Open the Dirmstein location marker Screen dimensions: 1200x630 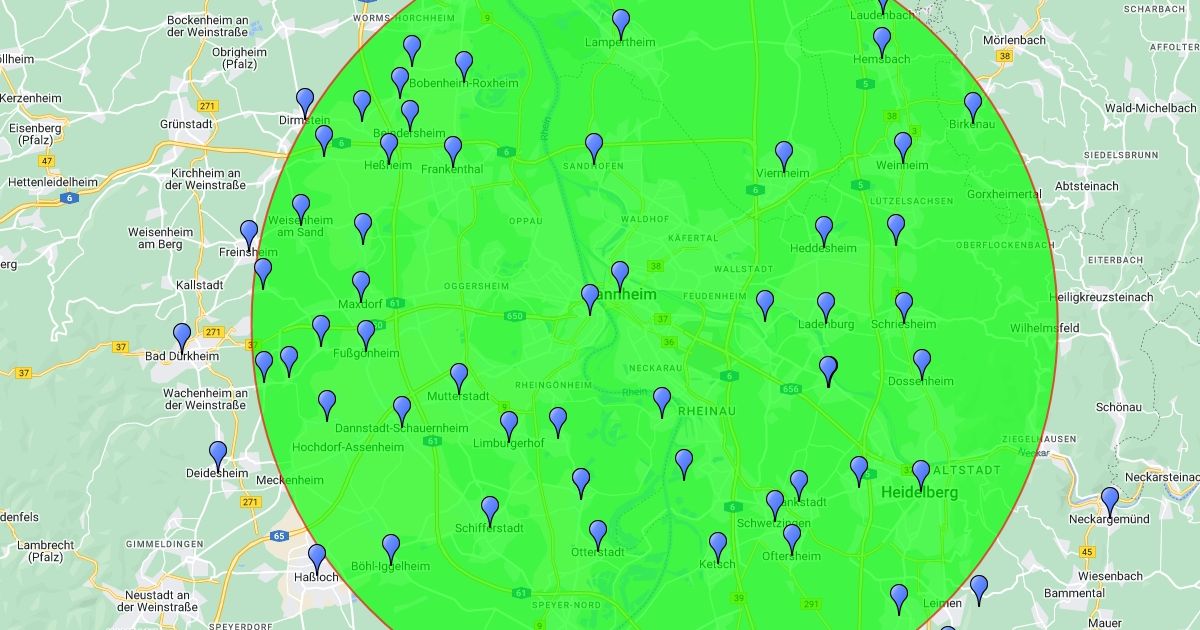pyautogui.click(x=305, y=103)
